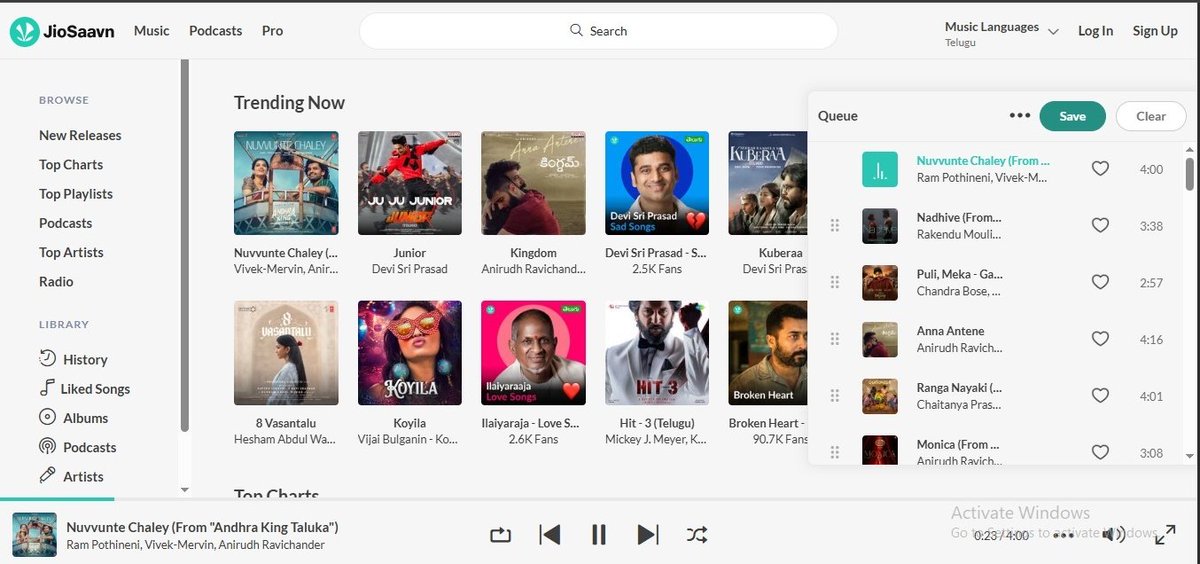Viewport: 1200px width, 564px height.
Task: Go to New Releases
Action: click(x=80, y=135)
